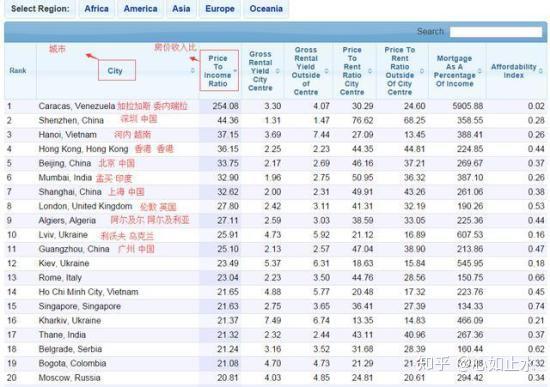Sort by Gross Rental Yield Outside of Centre

(326, 71)
